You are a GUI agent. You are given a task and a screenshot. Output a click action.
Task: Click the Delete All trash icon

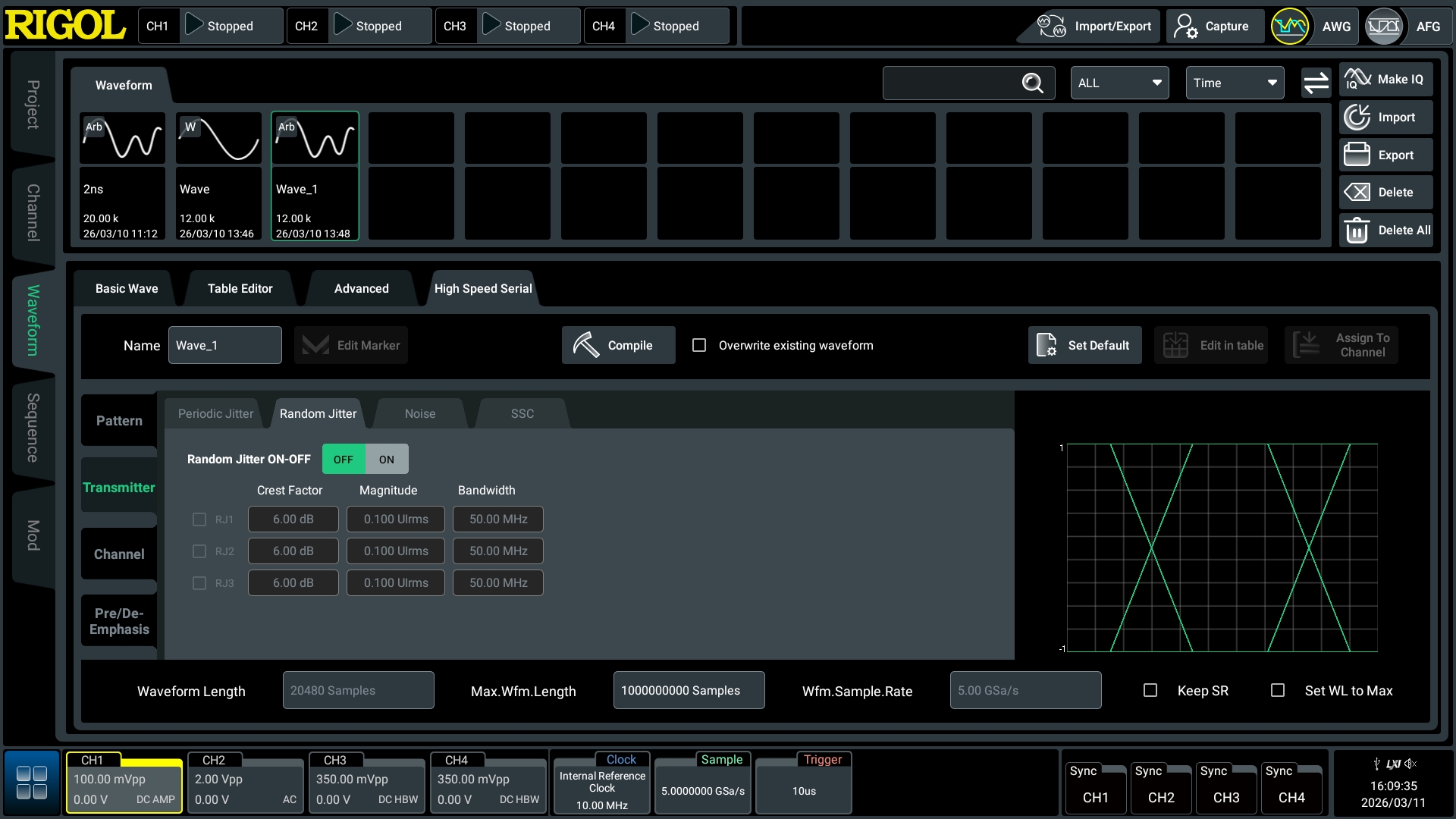pos(1357,231)
